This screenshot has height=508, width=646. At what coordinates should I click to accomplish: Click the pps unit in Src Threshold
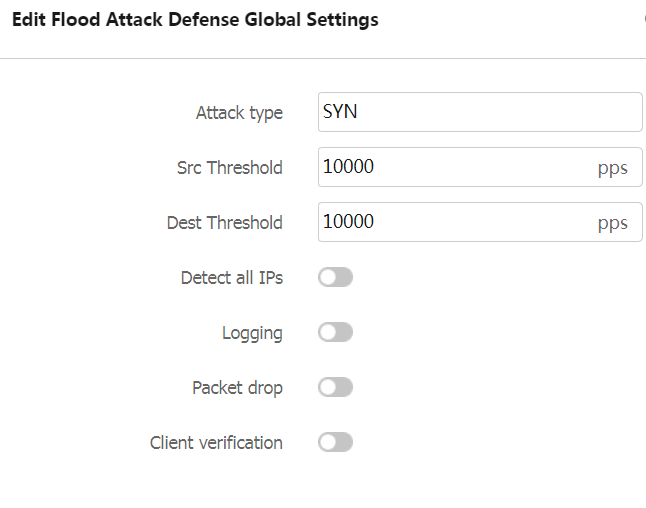(613, 168)
